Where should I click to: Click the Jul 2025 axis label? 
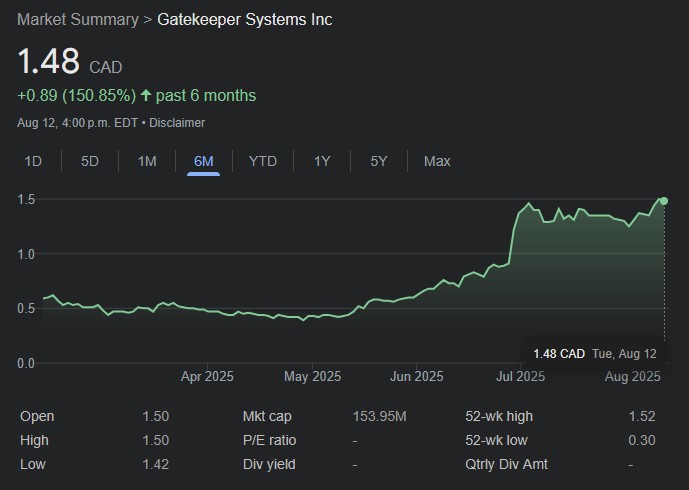click(520, 377)
